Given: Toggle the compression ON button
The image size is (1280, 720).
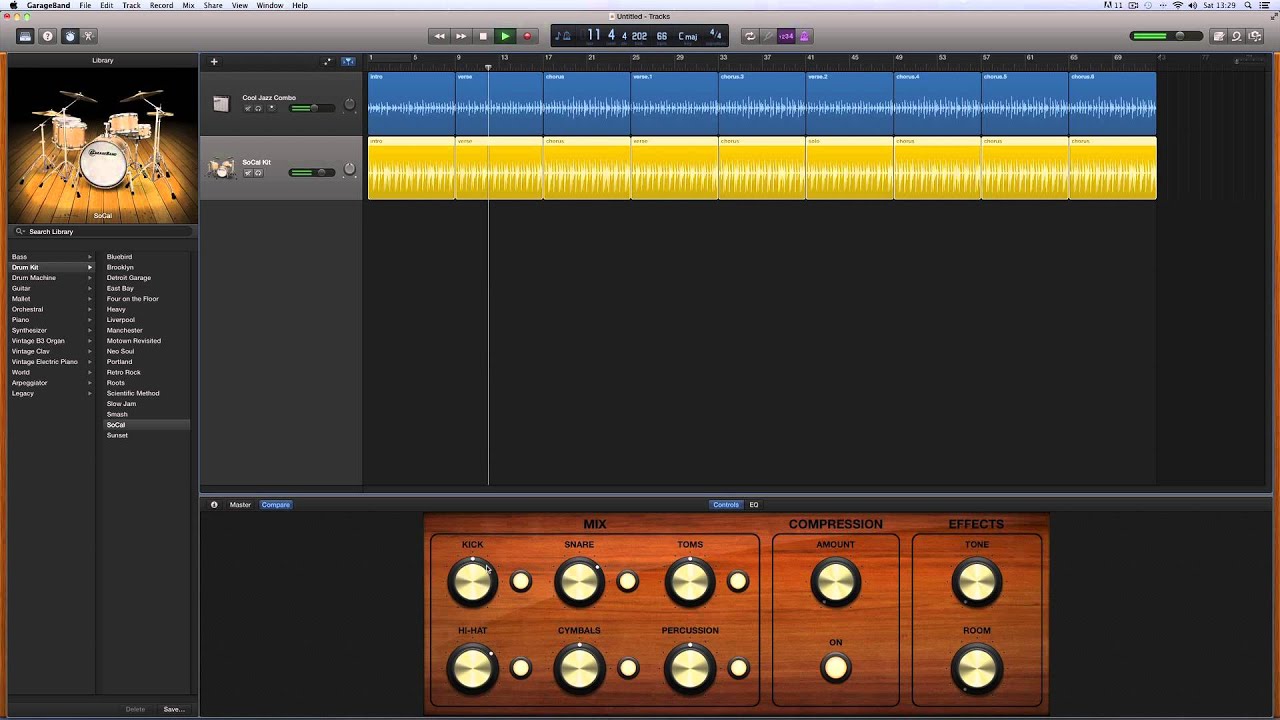Looking at the screenshot, I should click(836, 668).
